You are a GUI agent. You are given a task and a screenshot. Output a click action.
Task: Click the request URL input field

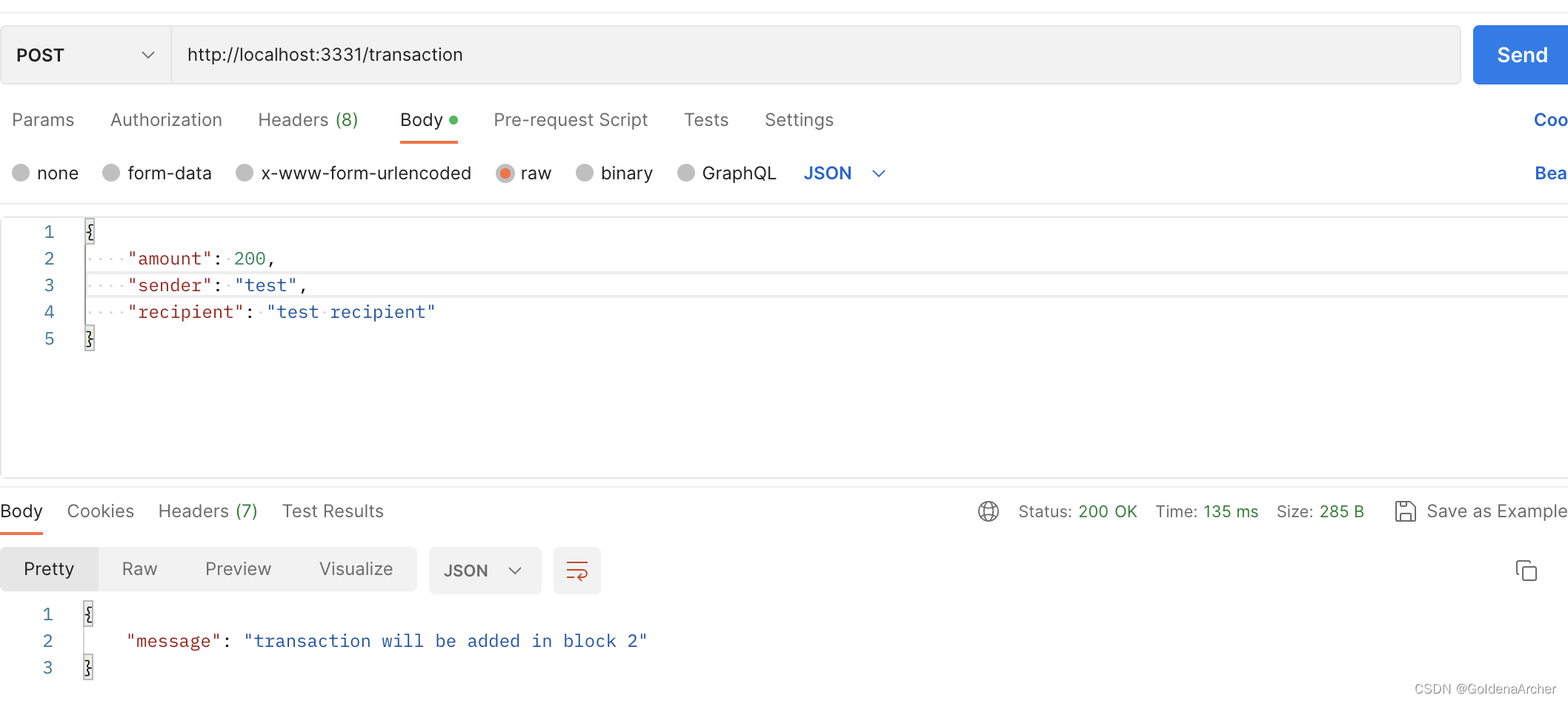815,55
